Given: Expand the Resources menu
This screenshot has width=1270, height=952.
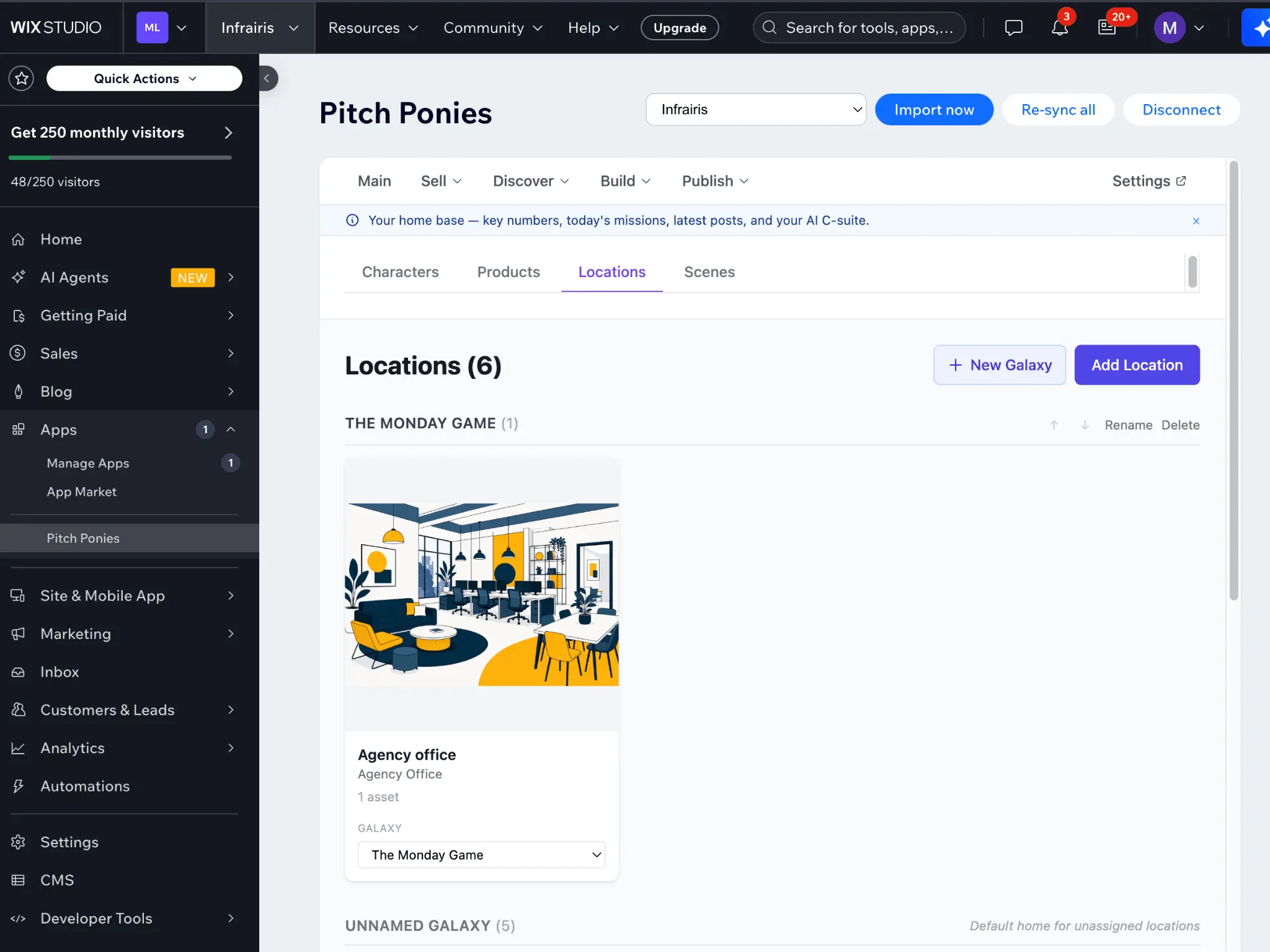Looking at the screenshot, I should click(373, 27).
